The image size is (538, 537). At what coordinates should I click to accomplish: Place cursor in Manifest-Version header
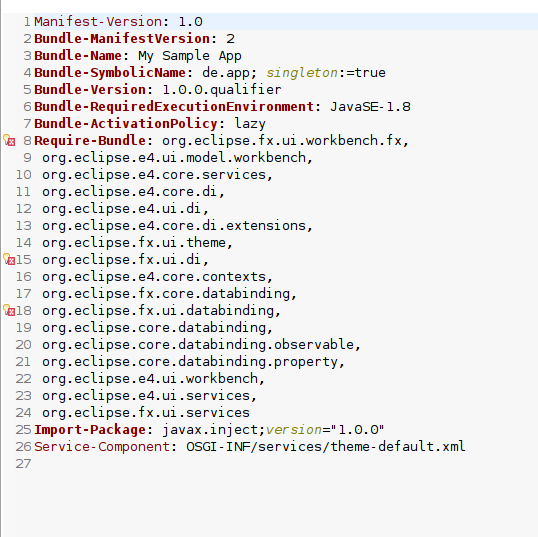pyautogui.click(x=98, y=22)
